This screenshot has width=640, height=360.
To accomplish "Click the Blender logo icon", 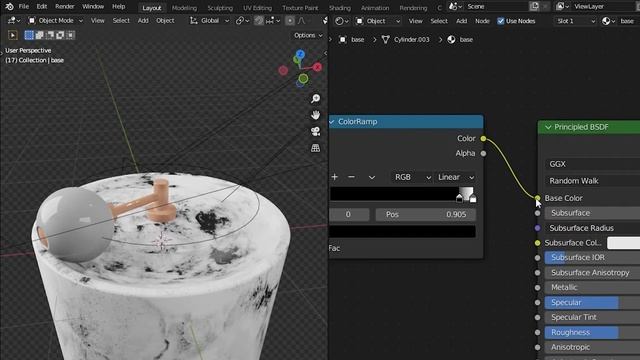I will click(9, 7).
